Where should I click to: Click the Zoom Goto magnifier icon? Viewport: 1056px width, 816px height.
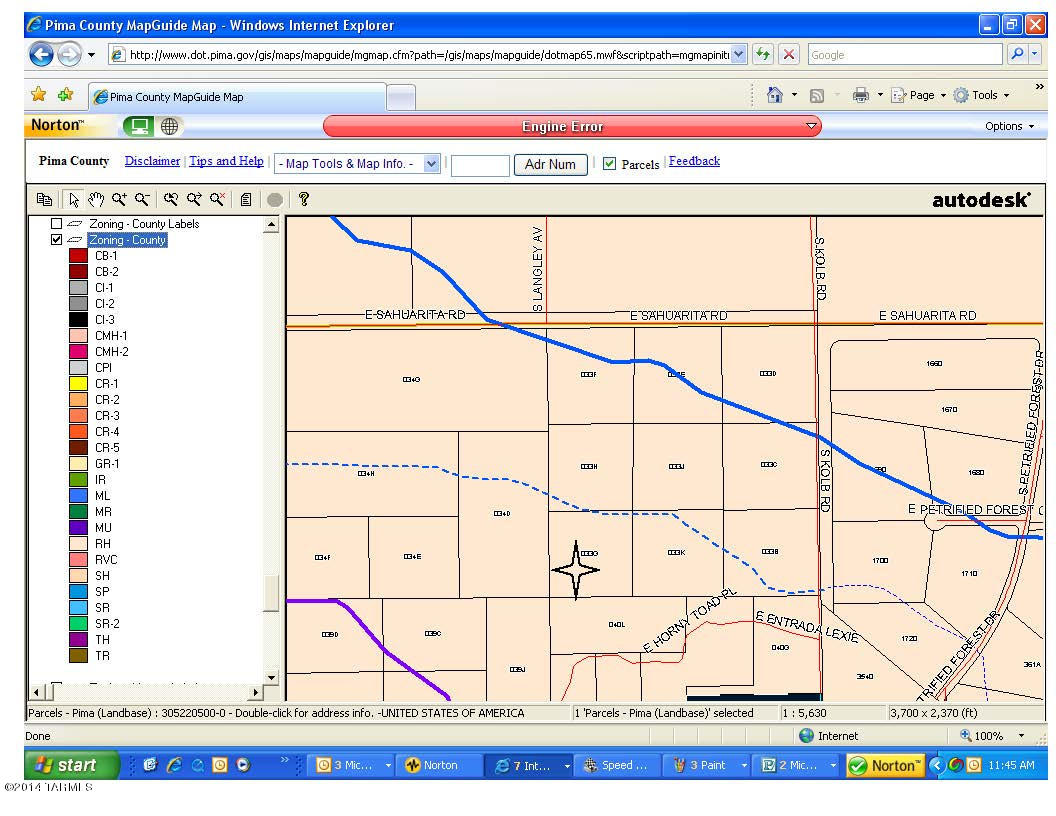[x=194, y=199]
